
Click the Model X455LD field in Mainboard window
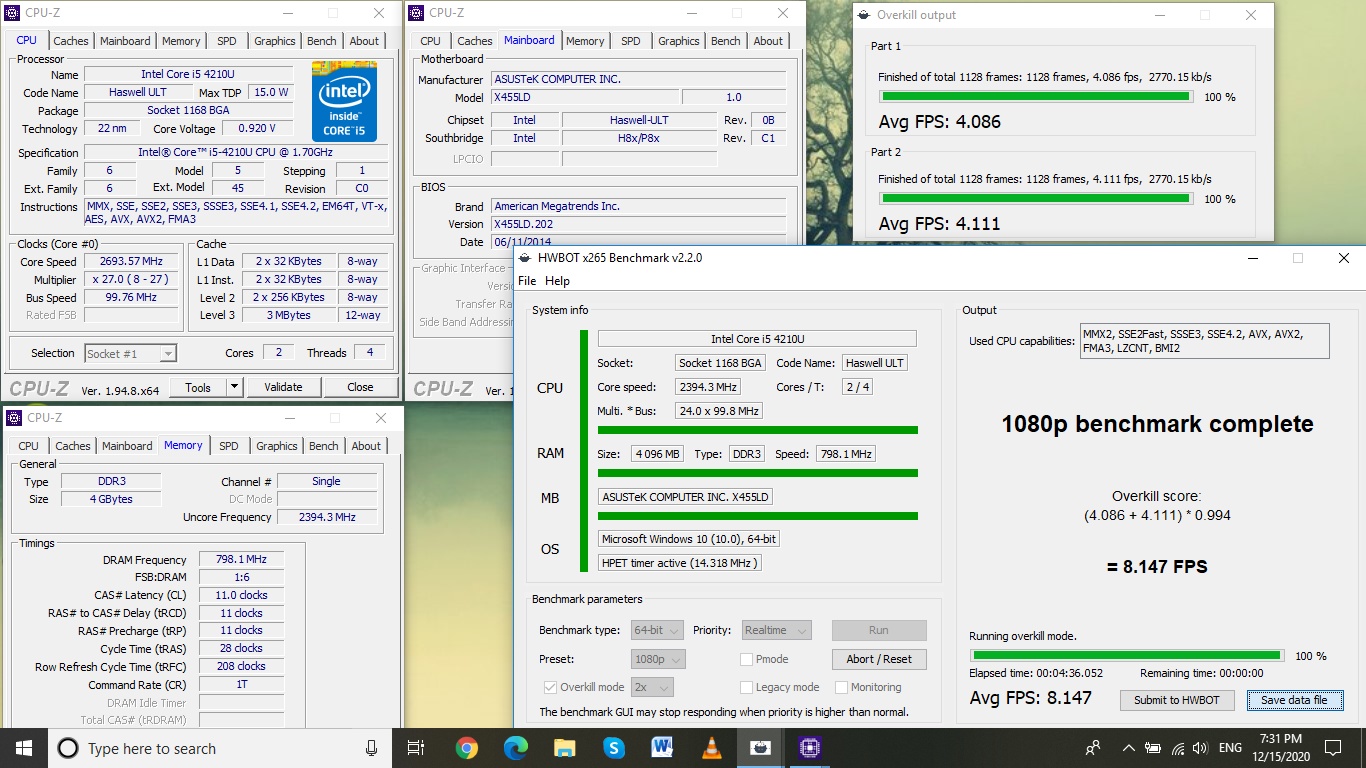[586, 97]
